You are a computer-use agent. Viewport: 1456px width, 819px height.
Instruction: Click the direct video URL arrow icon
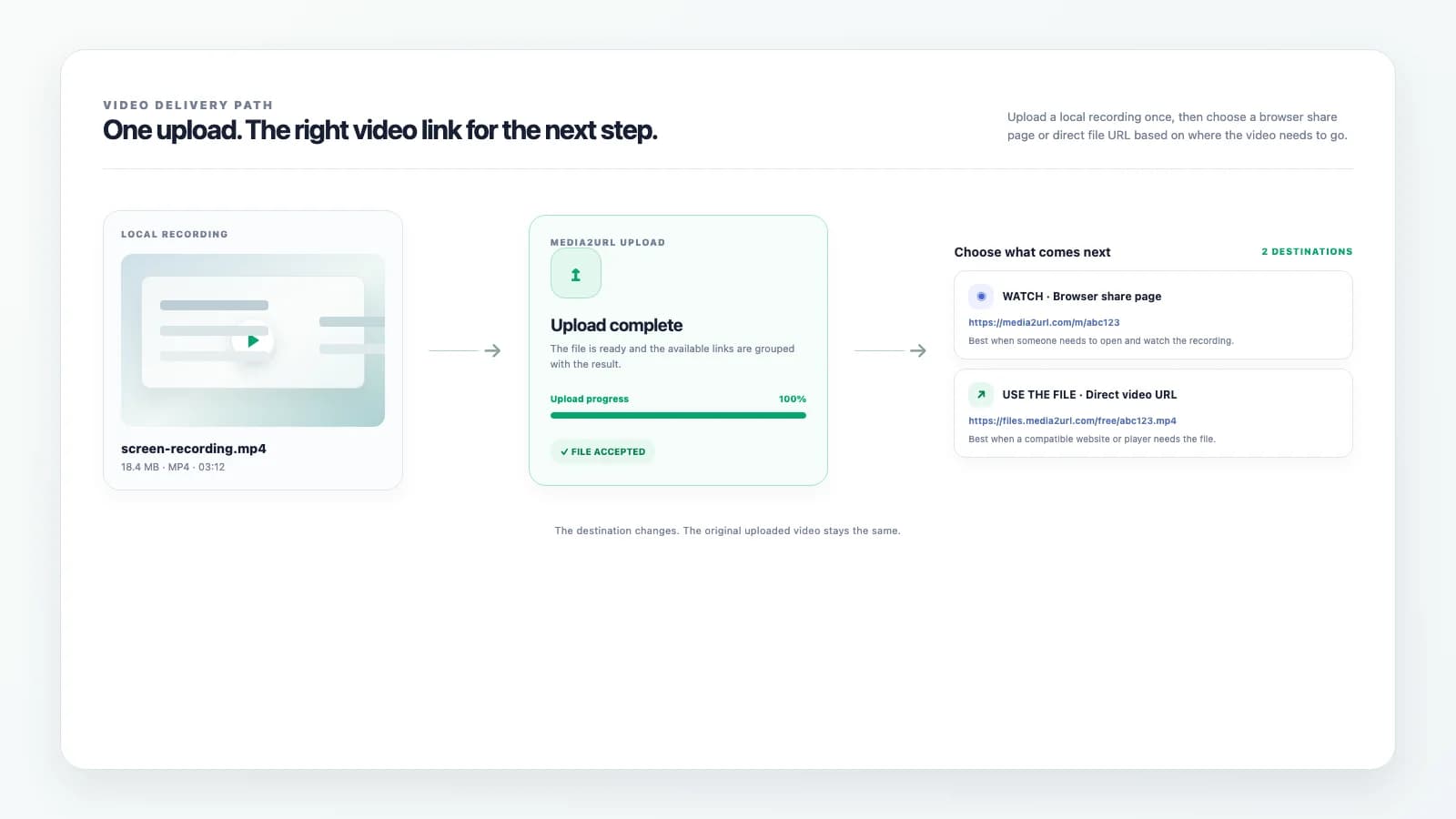[981, 394]
